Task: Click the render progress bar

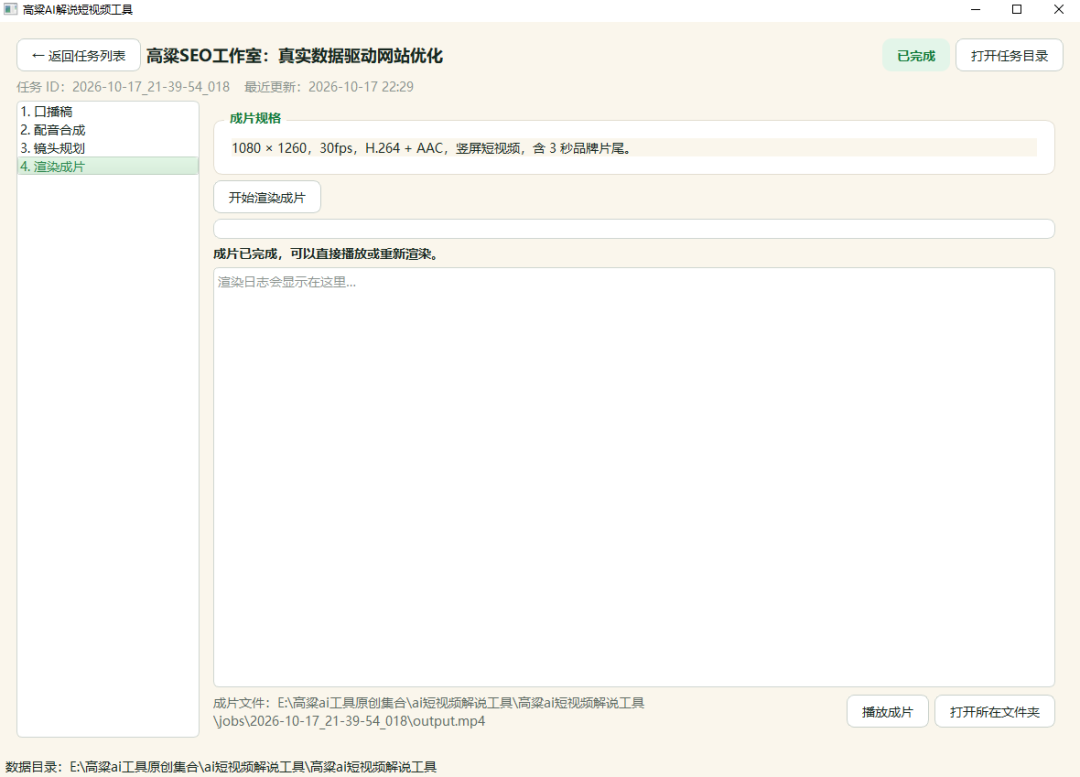Action: point(634,229)
